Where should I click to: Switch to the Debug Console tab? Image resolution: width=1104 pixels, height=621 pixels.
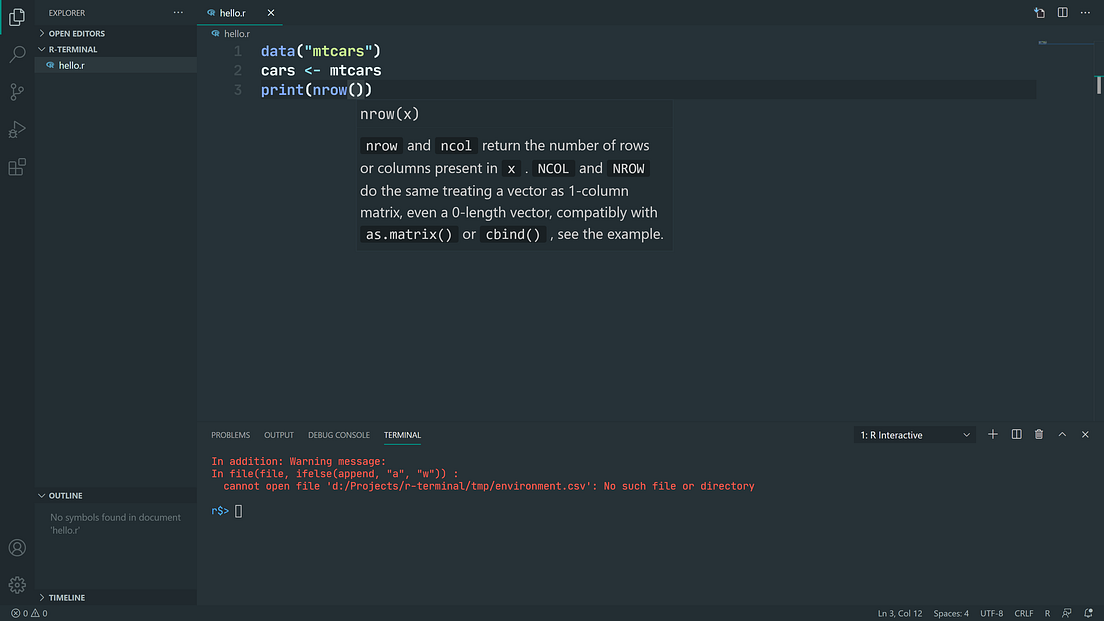click(338, 435)
